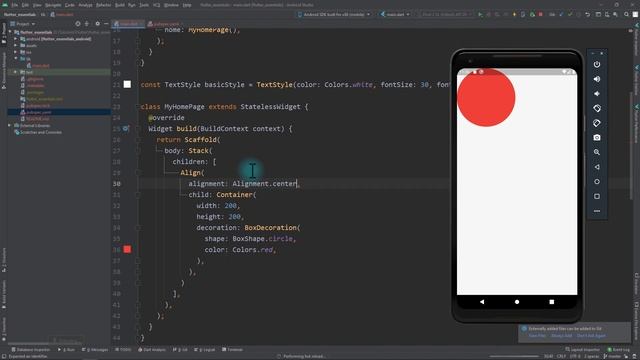
Task: Click the red color swatch on line 36
Action: pos(127,249)
